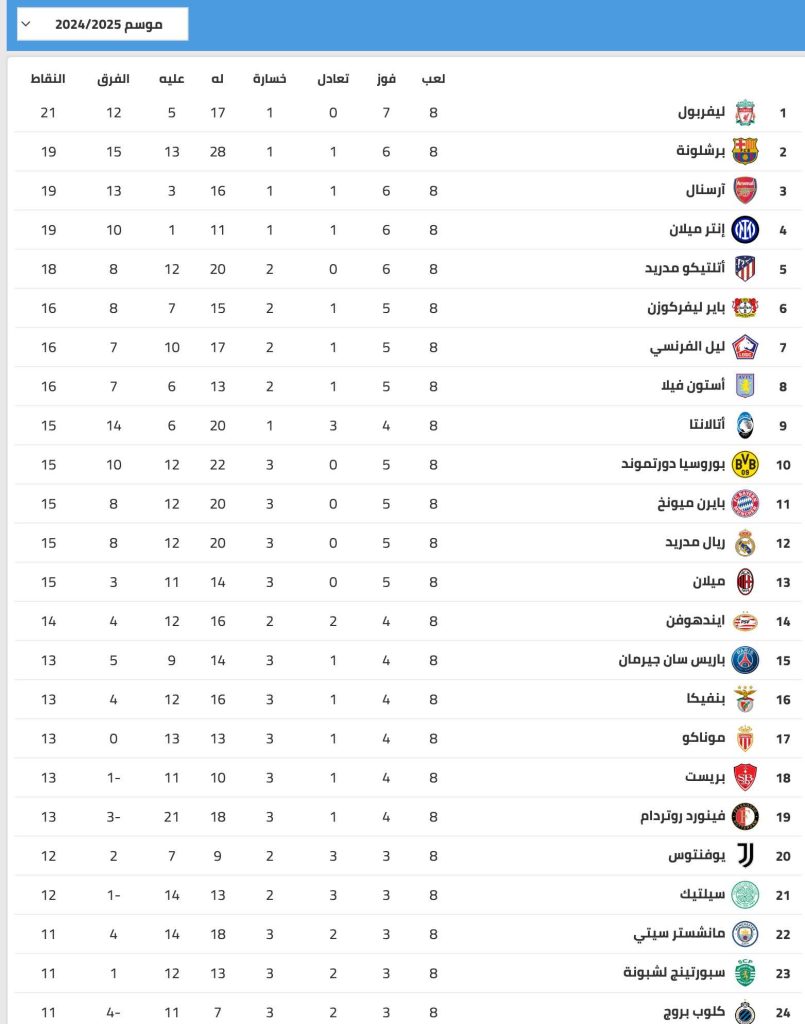The width and height of the screenshot is (805, 1024).
Task: Click the Inter Milan badge
Action: (x=745, y=230)
